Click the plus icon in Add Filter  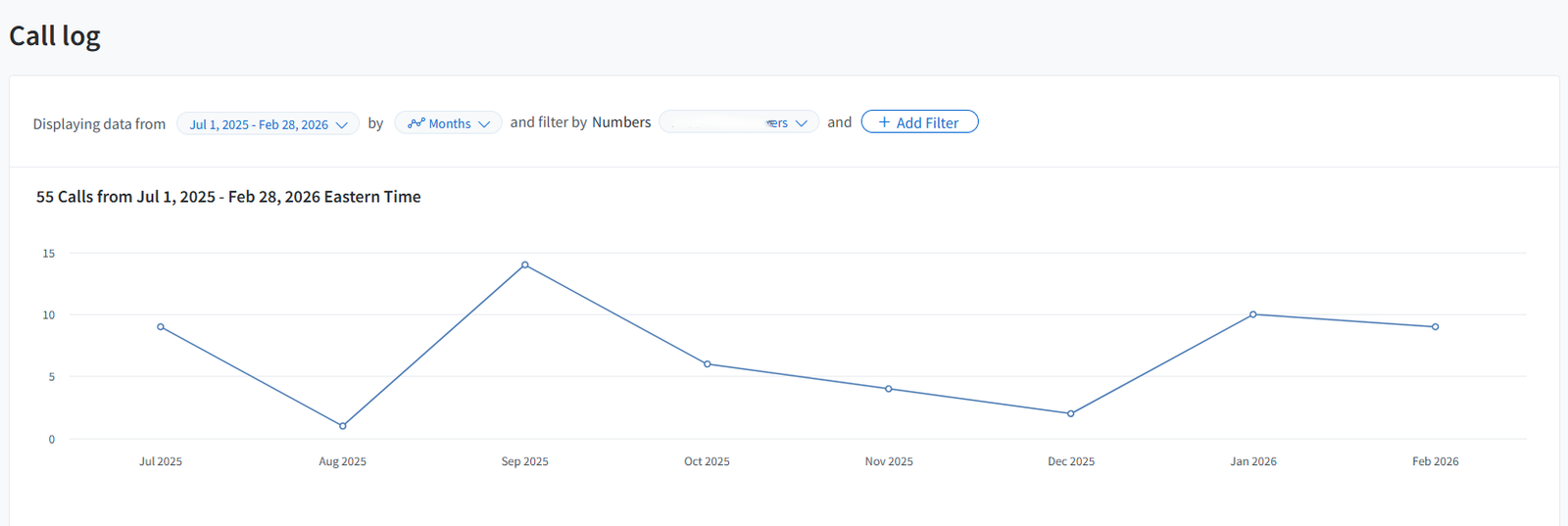click(x=884, y=122)
